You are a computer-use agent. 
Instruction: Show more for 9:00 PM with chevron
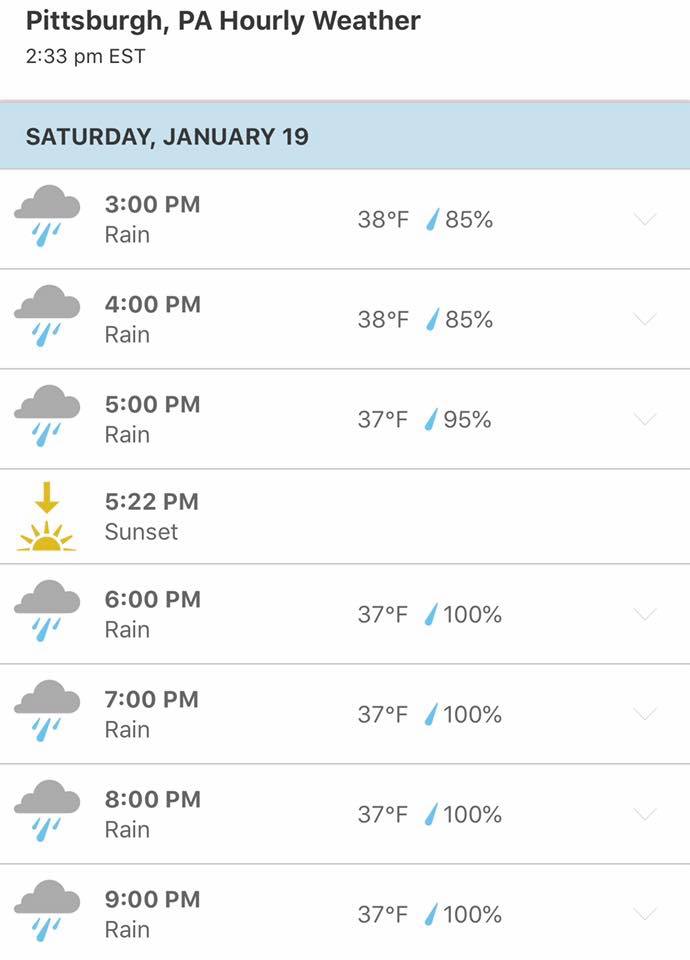645,914
